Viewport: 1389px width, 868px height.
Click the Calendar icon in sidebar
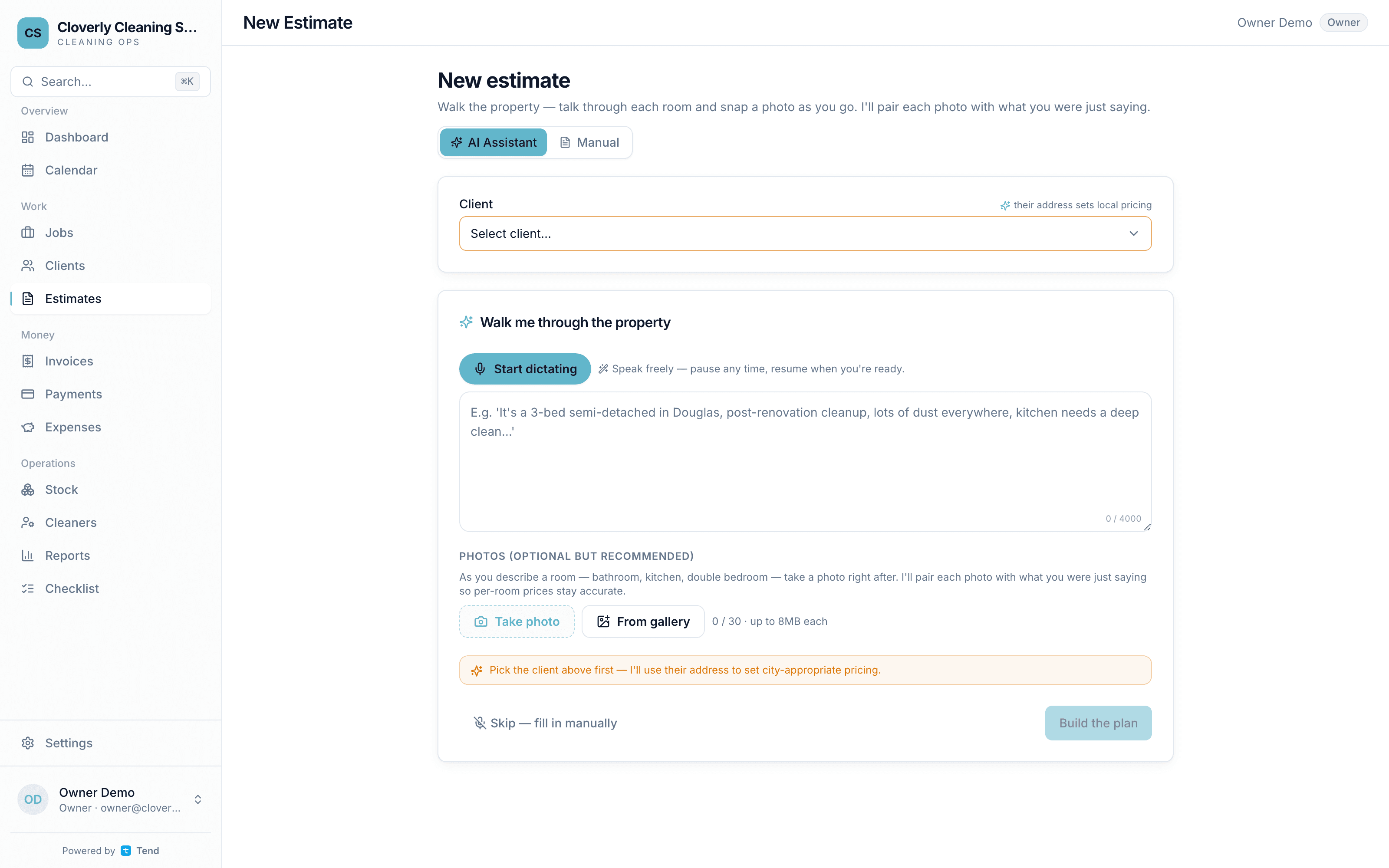[x=27, y=170]
